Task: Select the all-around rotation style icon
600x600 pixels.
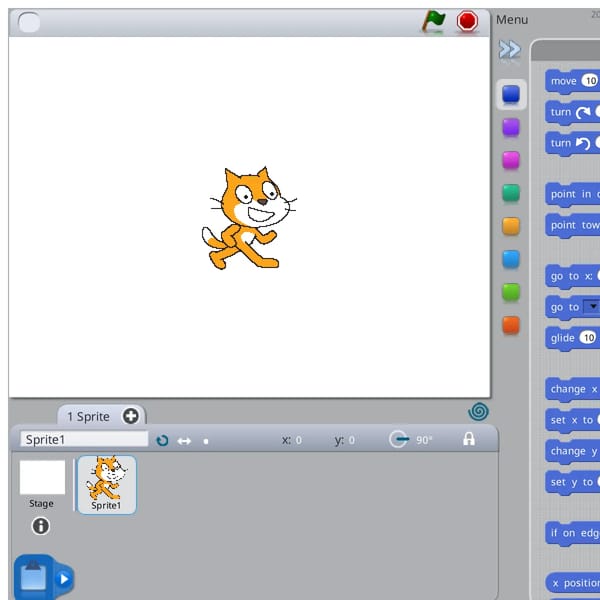Action: click(x=162, y=440)
